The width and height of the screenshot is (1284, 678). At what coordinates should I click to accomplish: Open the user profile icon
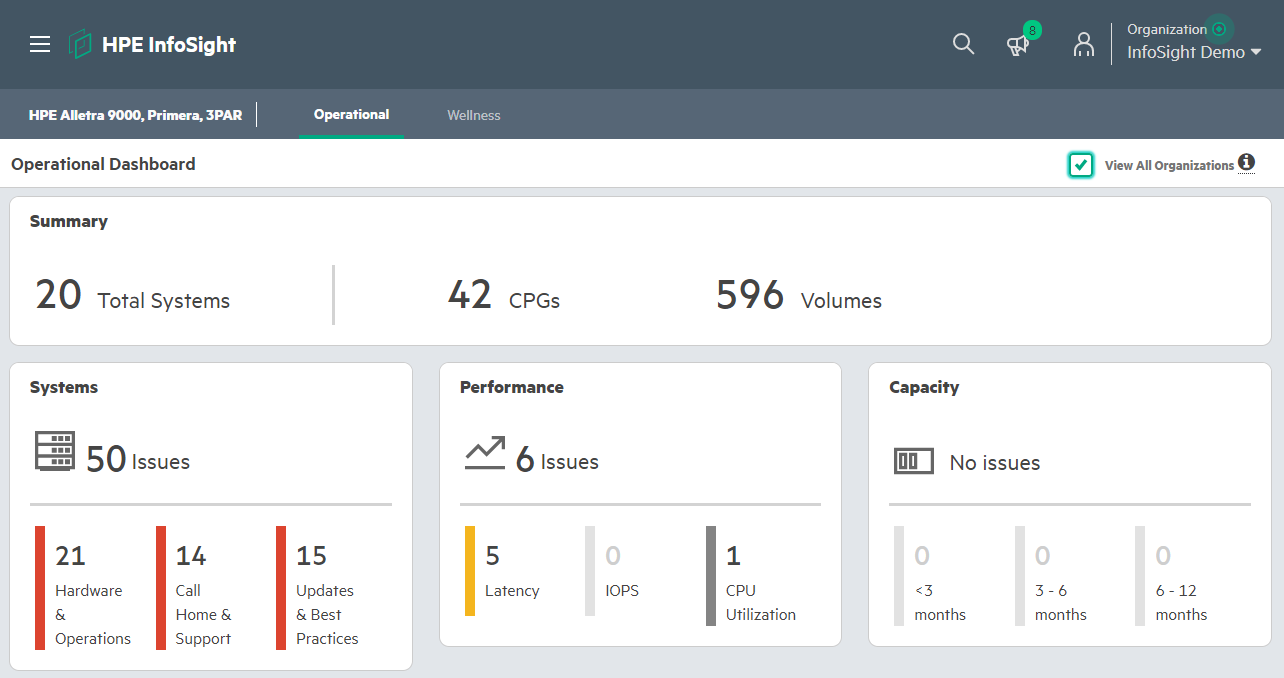tap(1084, 44)
